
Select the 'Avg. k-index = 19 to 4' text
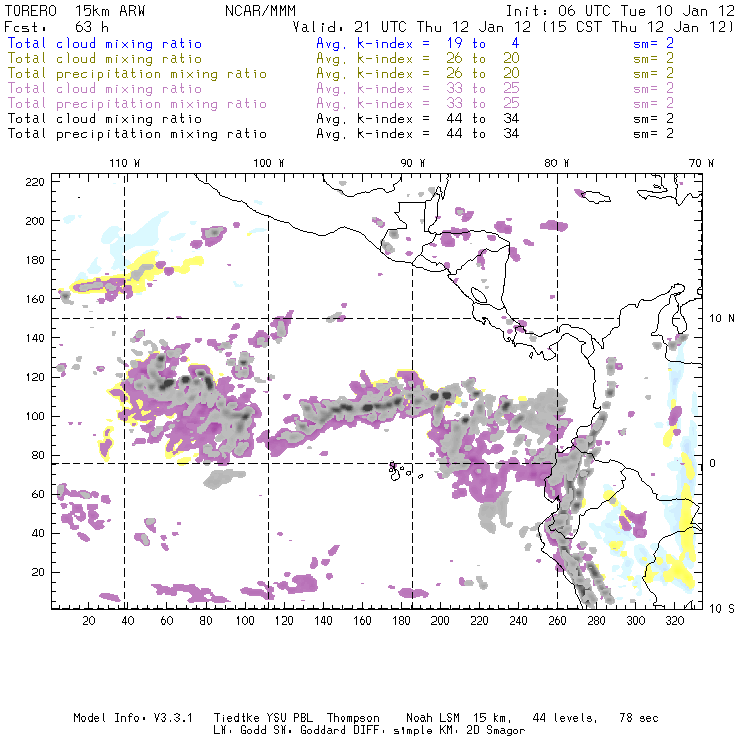pos(418,43)
